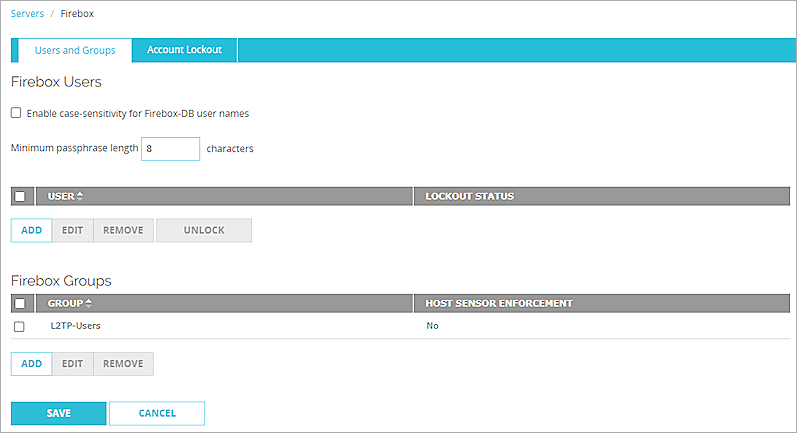
Task: Check the L2TP-Users group checkbox
Action: tap(19, 326)
